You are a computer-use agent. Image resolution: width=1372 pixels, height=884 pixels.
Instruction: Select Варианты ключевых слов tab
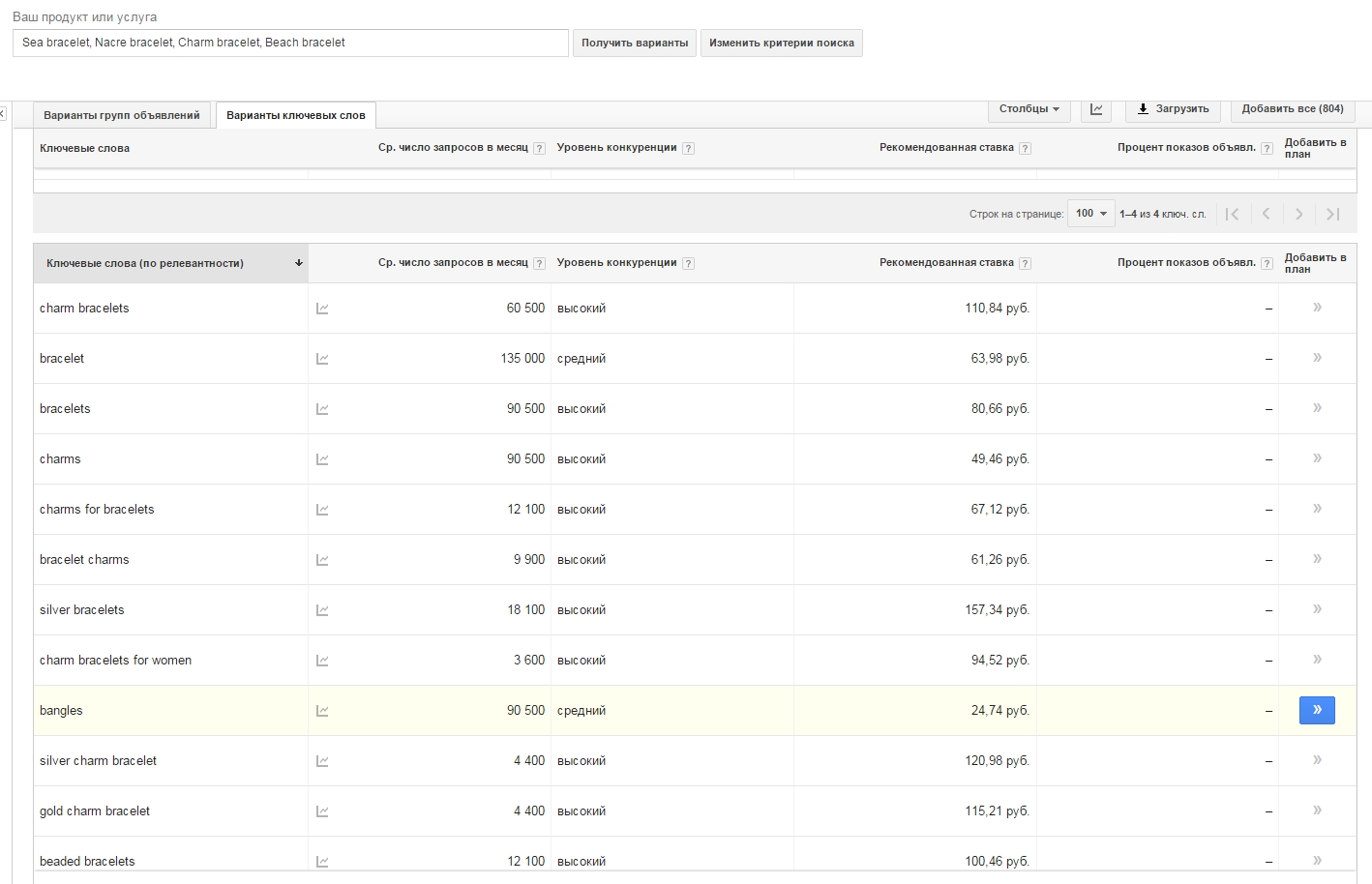coord(296,115)
